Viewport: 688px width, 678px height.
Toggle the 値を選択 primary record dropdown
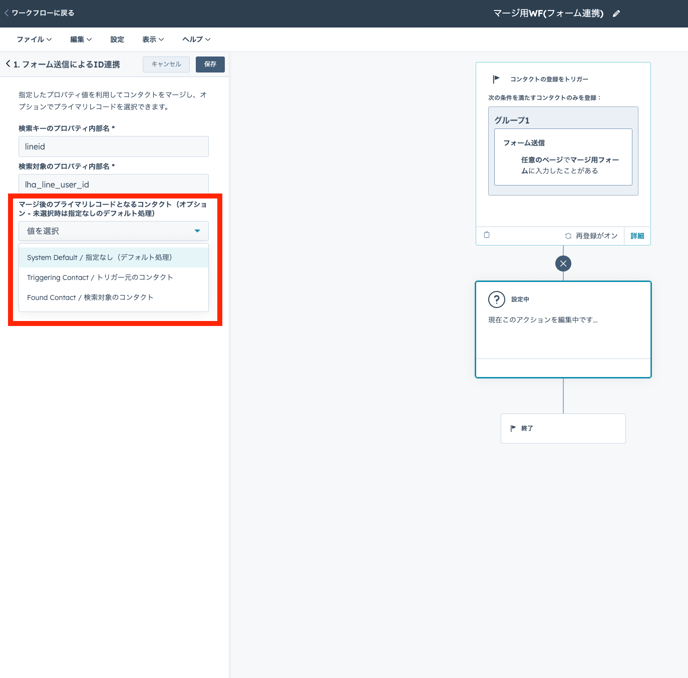(x=113, y=231)
